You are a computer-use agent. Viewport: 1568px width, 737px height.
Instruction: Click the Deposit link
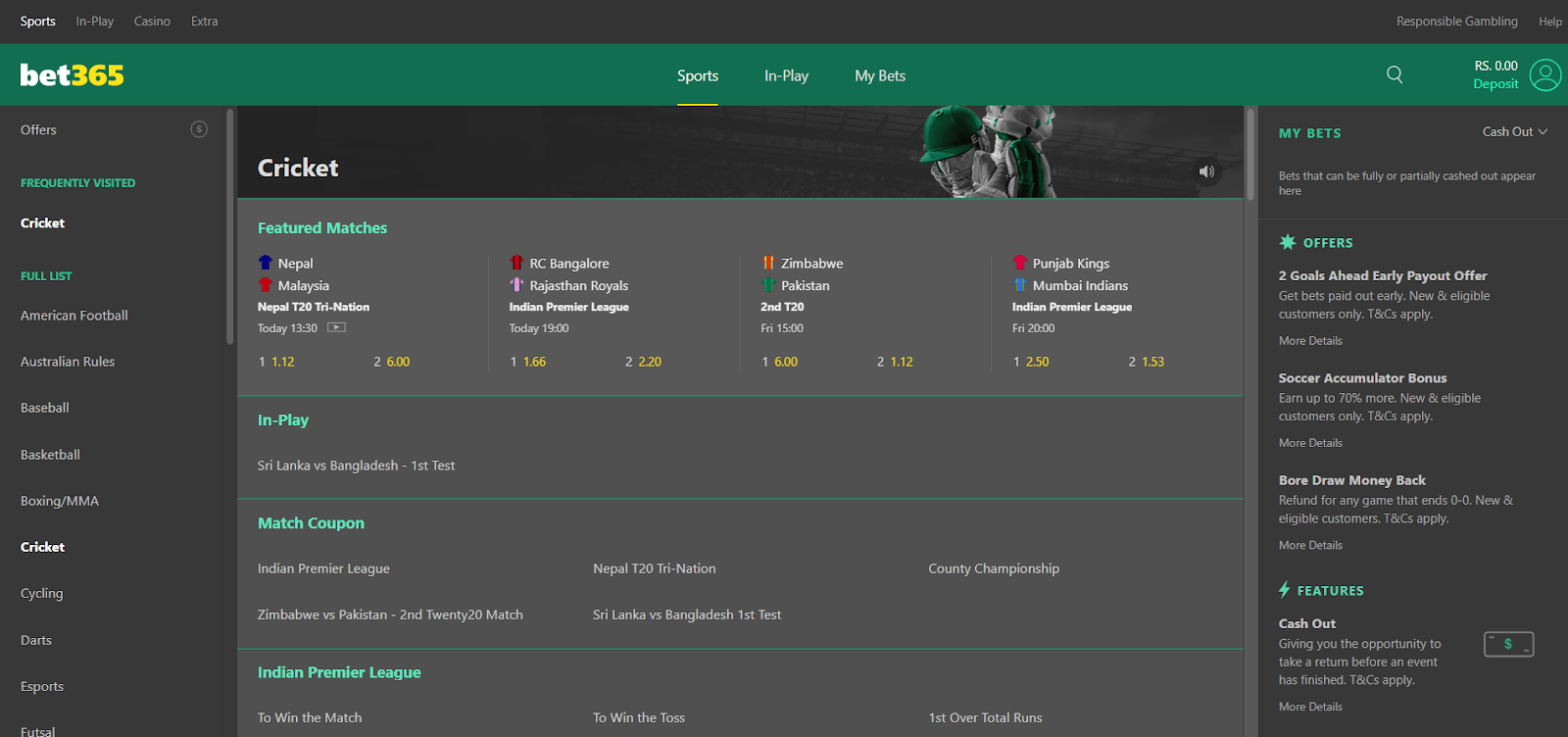pyautogui.click(x=1495, y=84)
